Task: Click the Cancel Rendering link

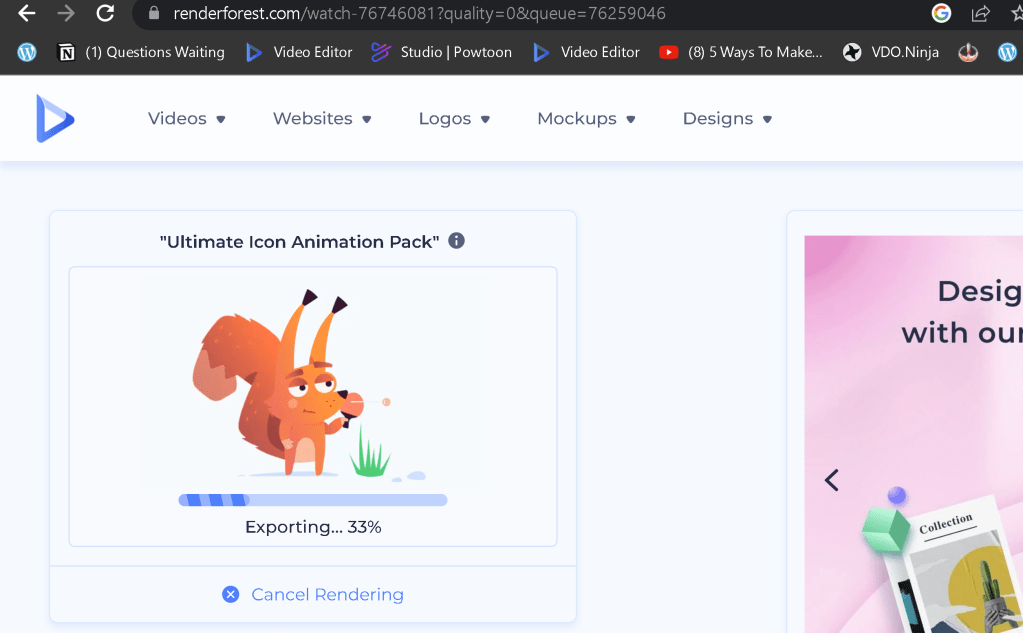Action: coord(328,594)
